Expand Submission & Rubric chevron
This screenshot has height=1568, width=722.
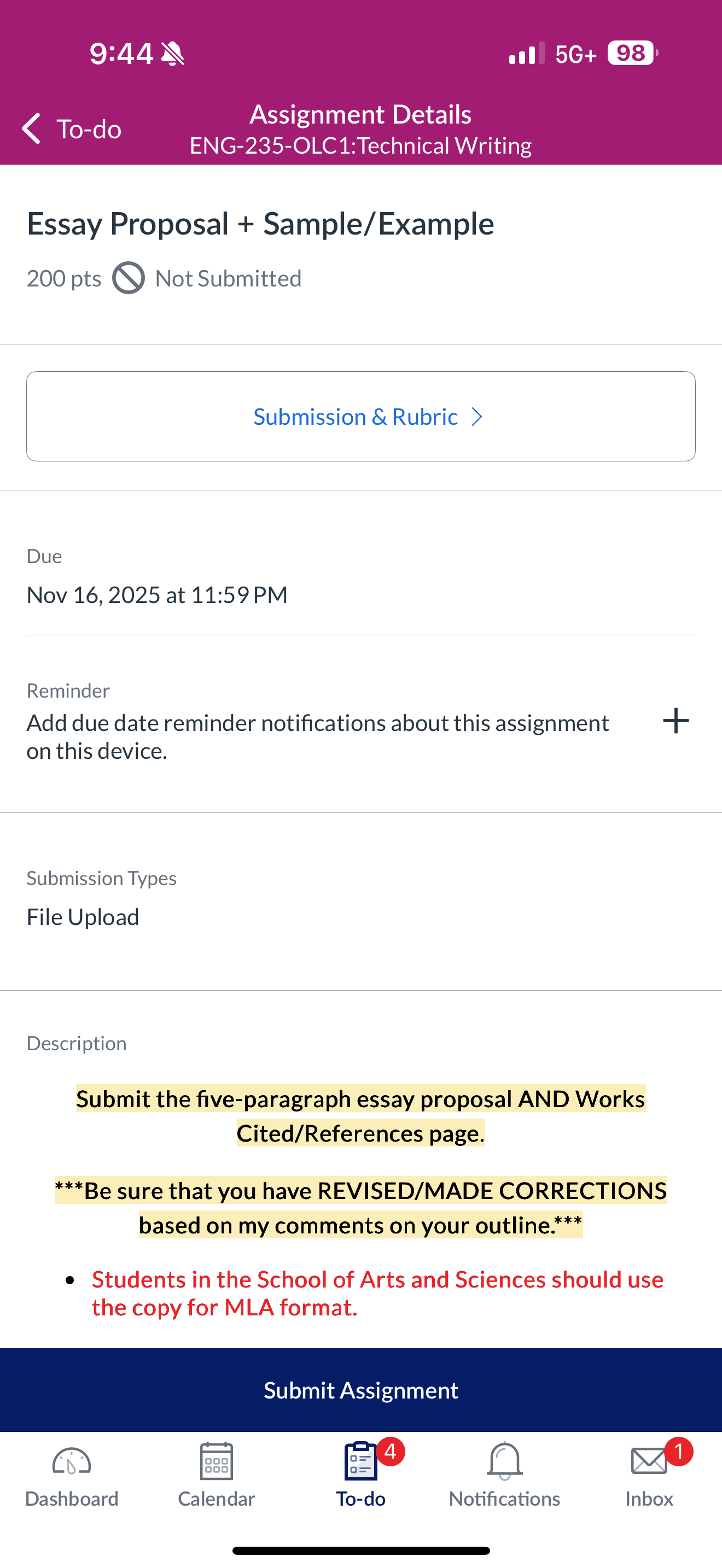pyautogui.click(x=478, y=417)
